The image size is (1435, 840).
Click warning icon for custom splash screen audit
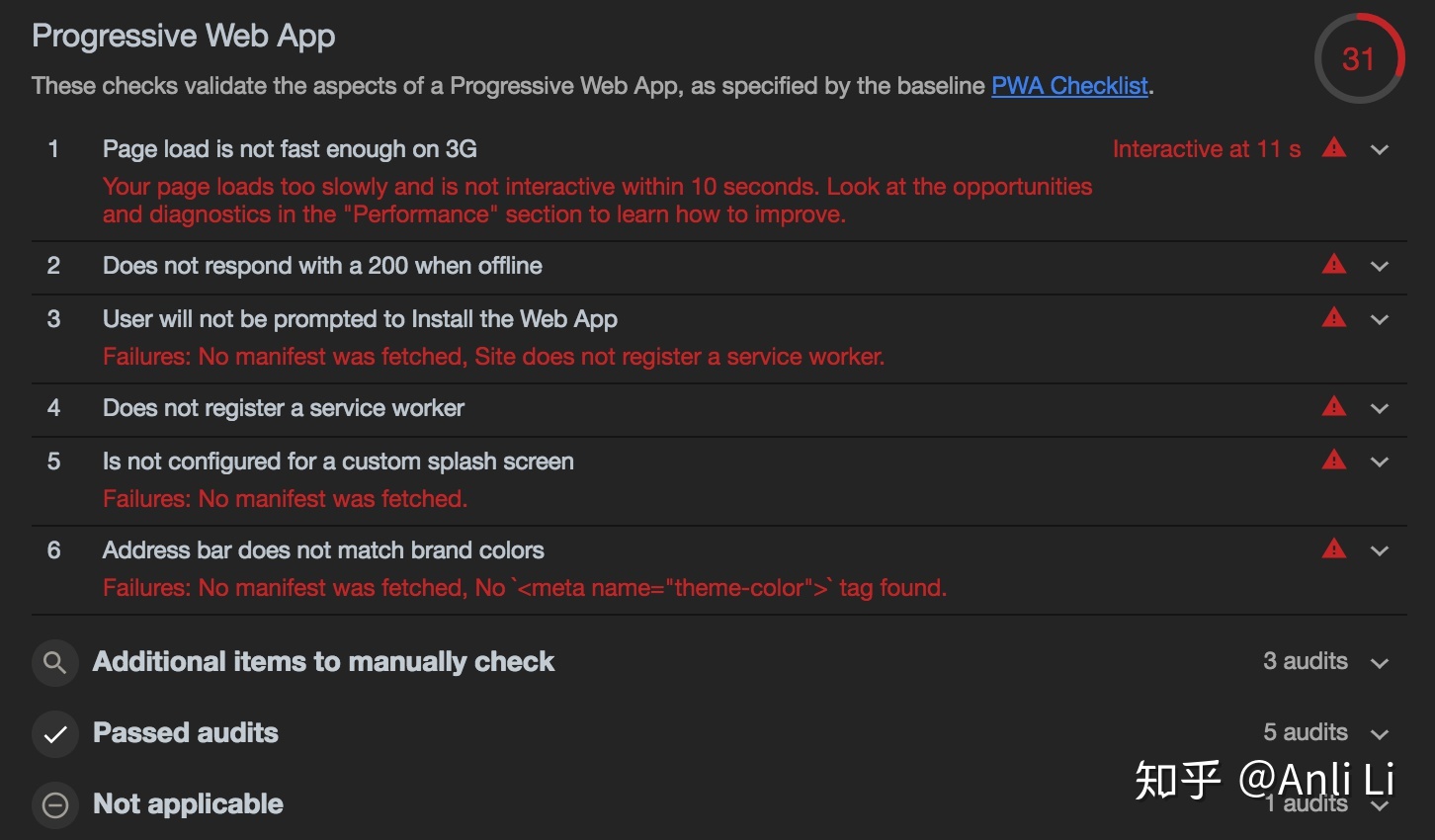[x=1334, y=461]
